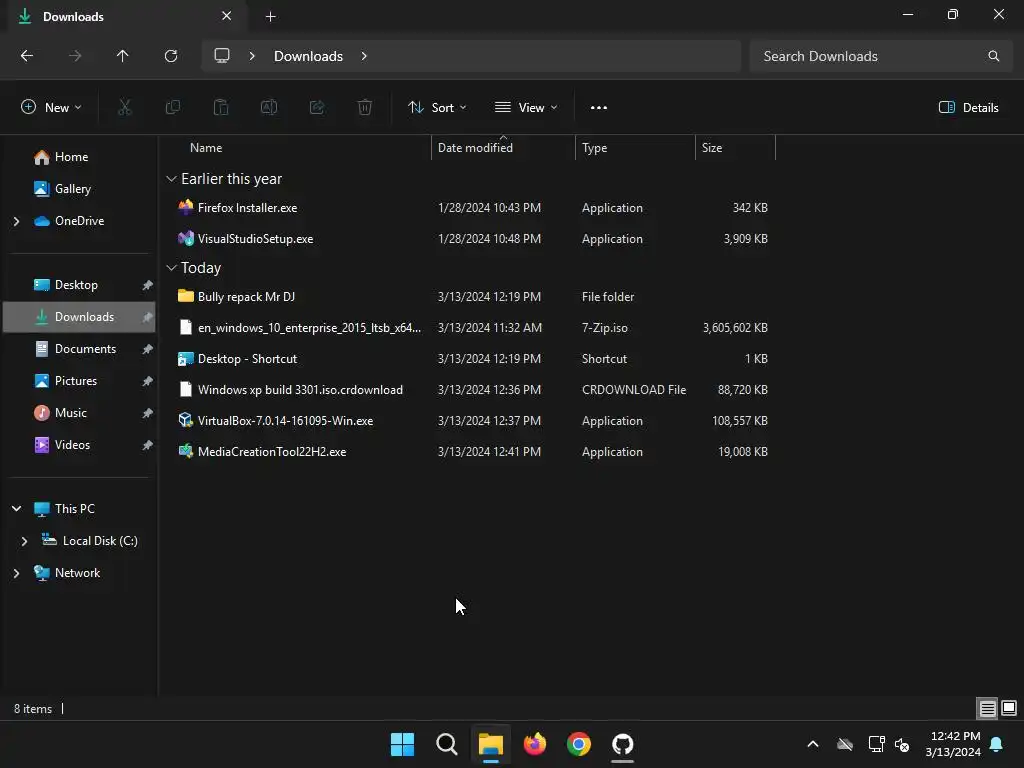
Task: Open the See more ellipsis menu
Action: (x=599, y=108)
